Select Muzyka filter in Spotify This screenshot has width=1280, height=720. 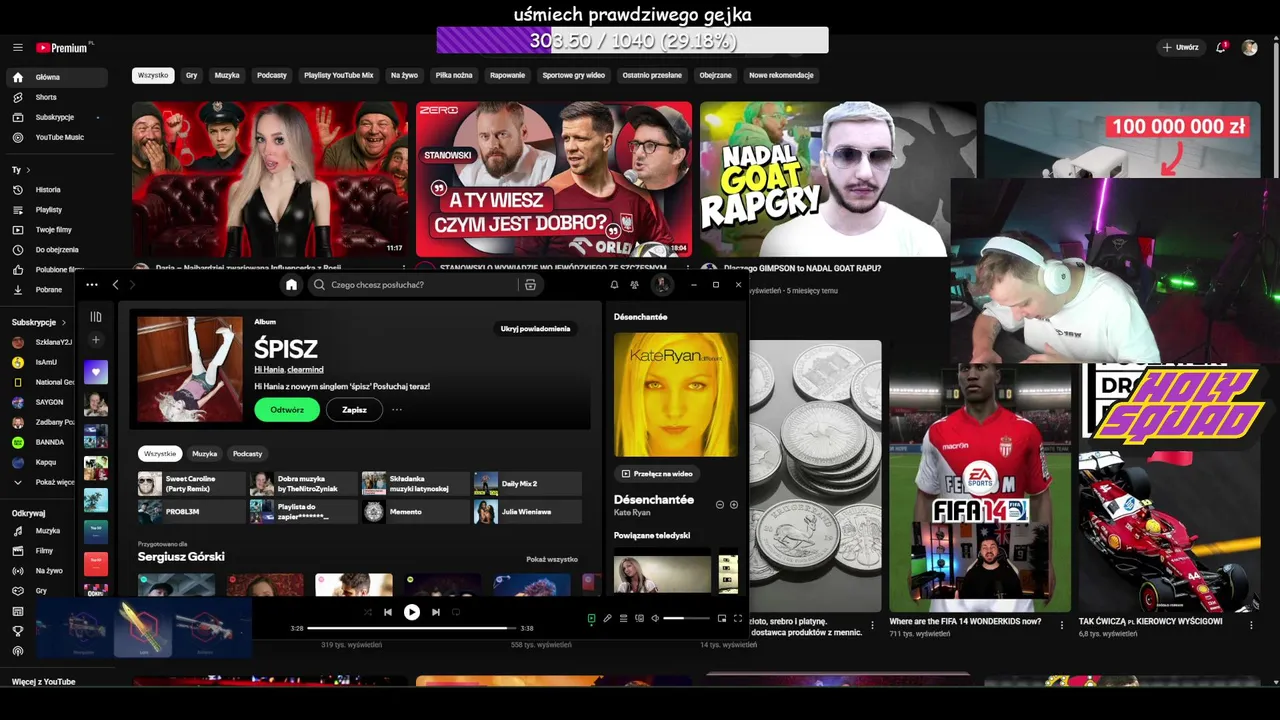205,454
